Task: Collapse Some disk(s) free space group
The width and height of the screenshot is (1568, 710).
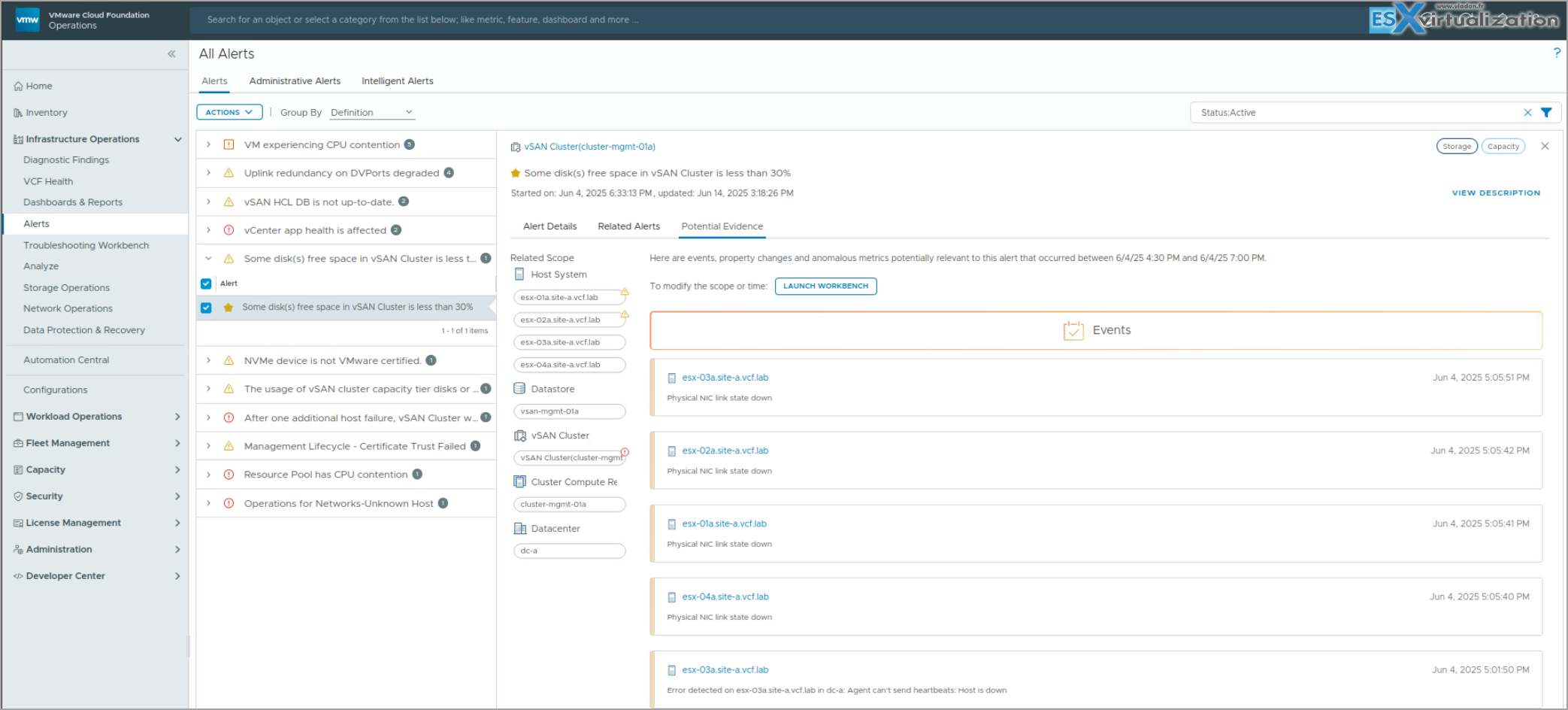Action: pyautogui.click(x=208, y=259)
